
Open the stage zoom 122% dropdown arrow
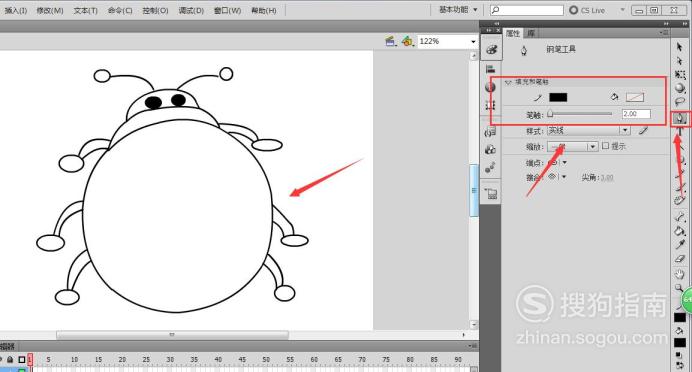point(473,41)
